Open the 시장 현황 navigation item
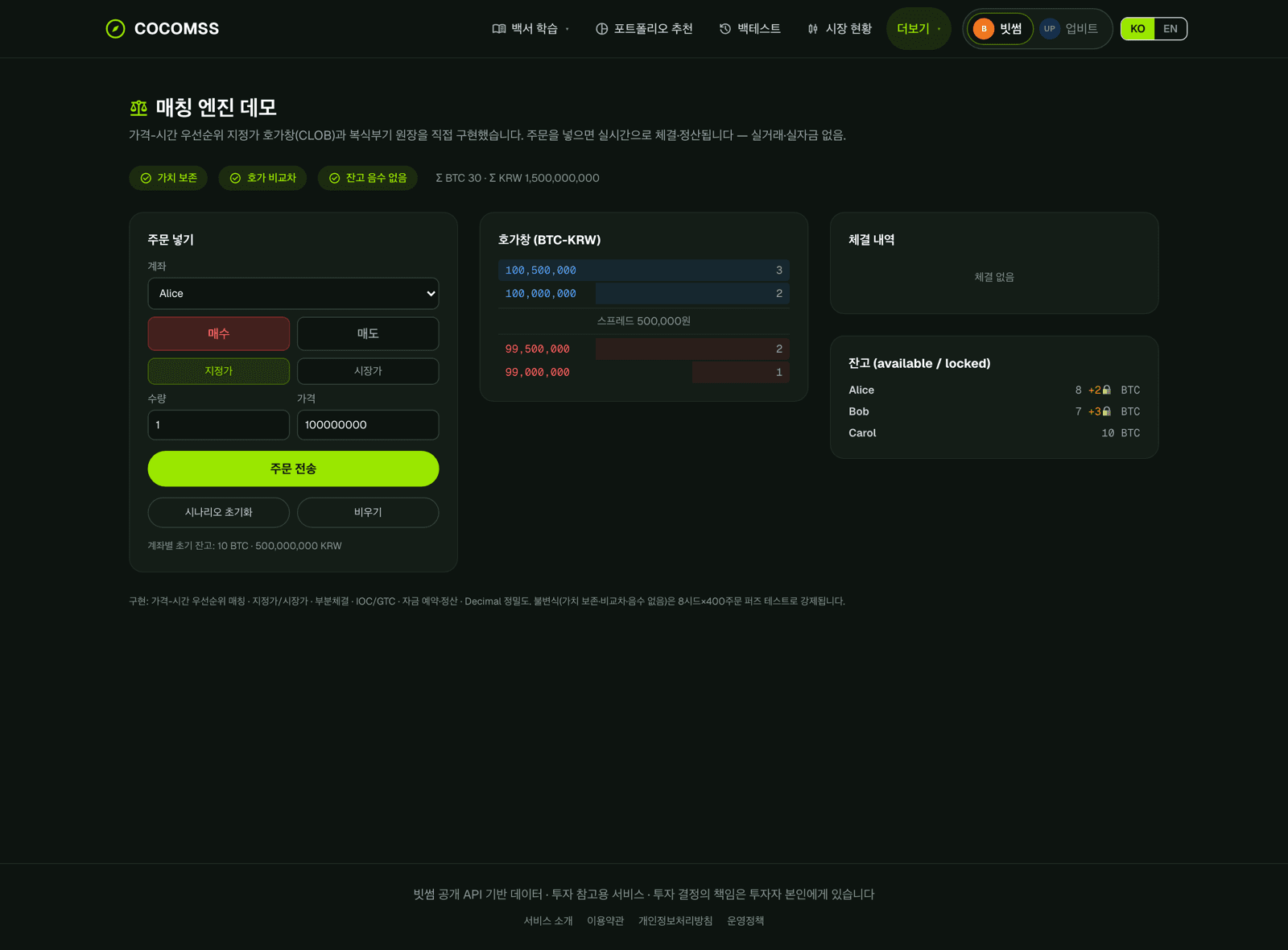Image resolution: width=1288 pixels, height=950 pixels. coord(840,29)
